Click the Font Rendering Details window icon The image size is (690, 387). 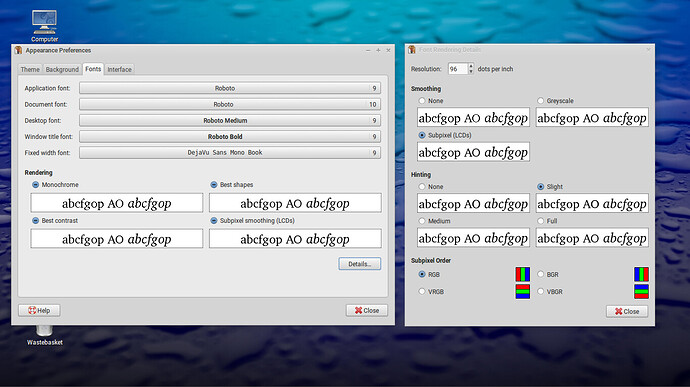tap(412, 50)
